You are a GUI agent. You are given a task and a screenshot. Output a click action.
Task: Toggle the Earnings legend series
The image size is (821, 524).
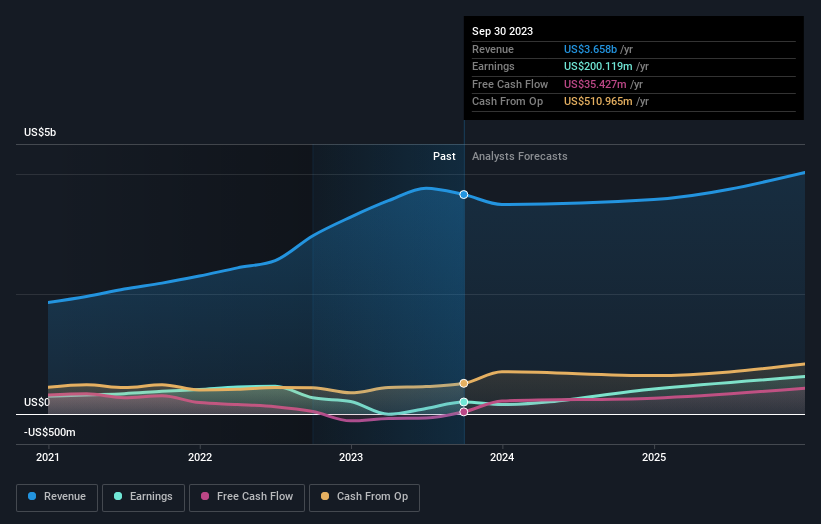point(143,497)
